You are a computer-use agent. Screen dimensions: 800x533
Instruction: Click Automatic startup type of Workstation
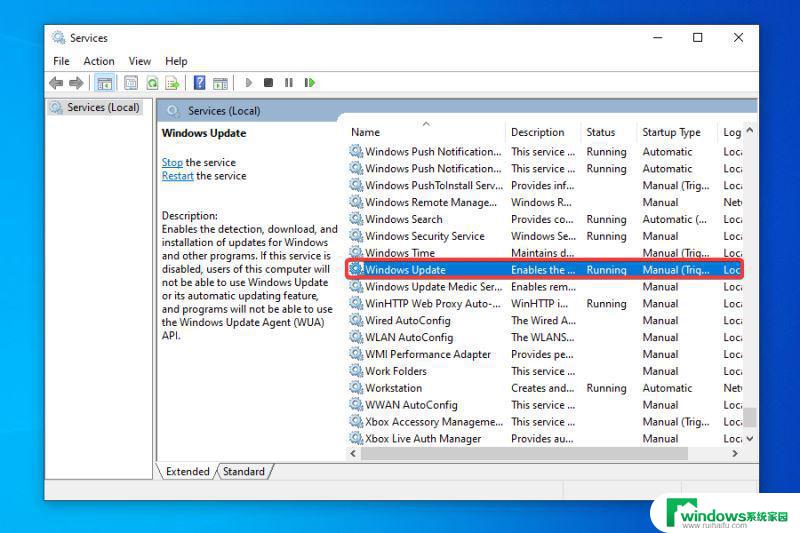tap(667, 388)
